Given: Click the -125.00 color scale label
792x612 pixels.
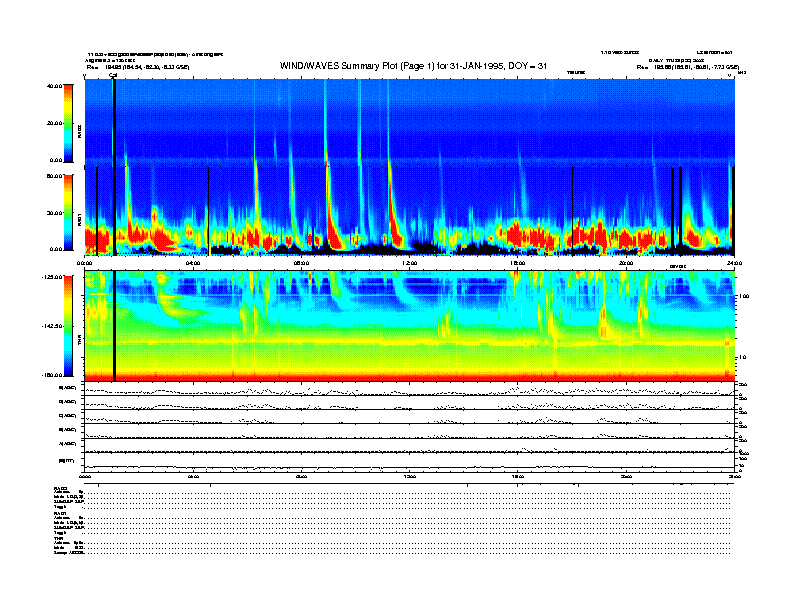Looking at the screenshot, I should click(x=52, y=277).
